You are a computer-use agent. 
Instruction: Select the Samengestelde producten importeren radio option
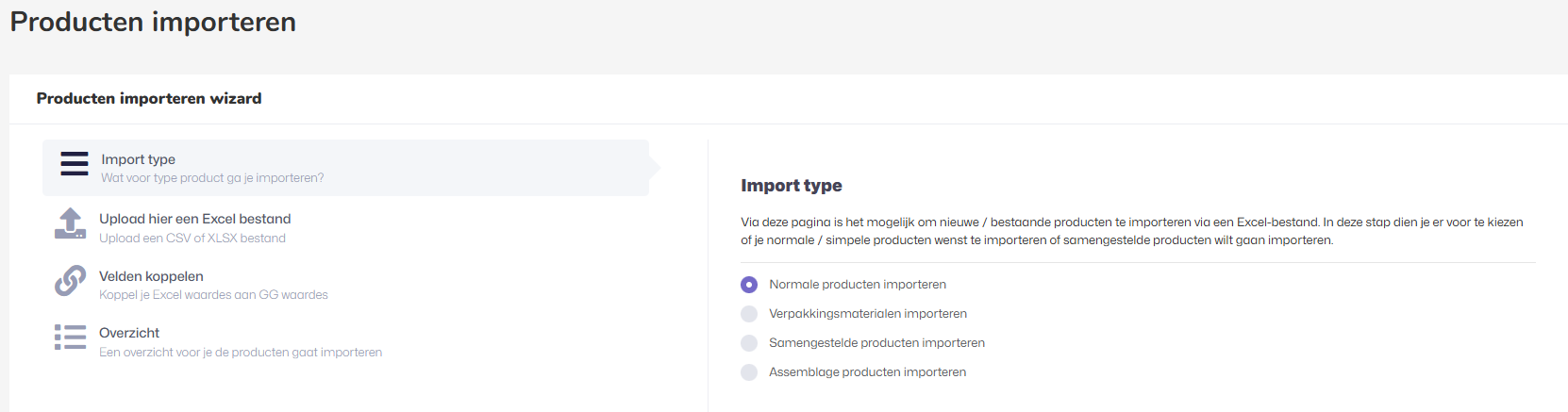[x=749, y=343]
